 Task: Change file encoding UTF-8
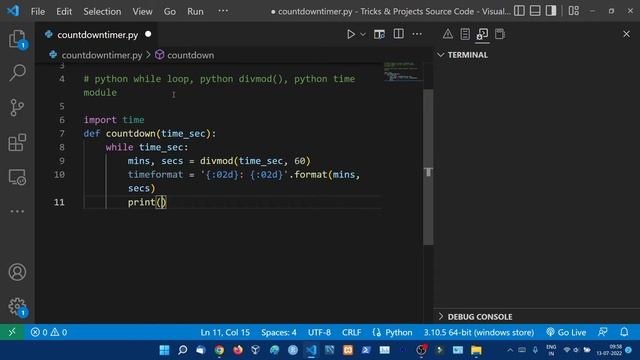click(x=319, y=332)
